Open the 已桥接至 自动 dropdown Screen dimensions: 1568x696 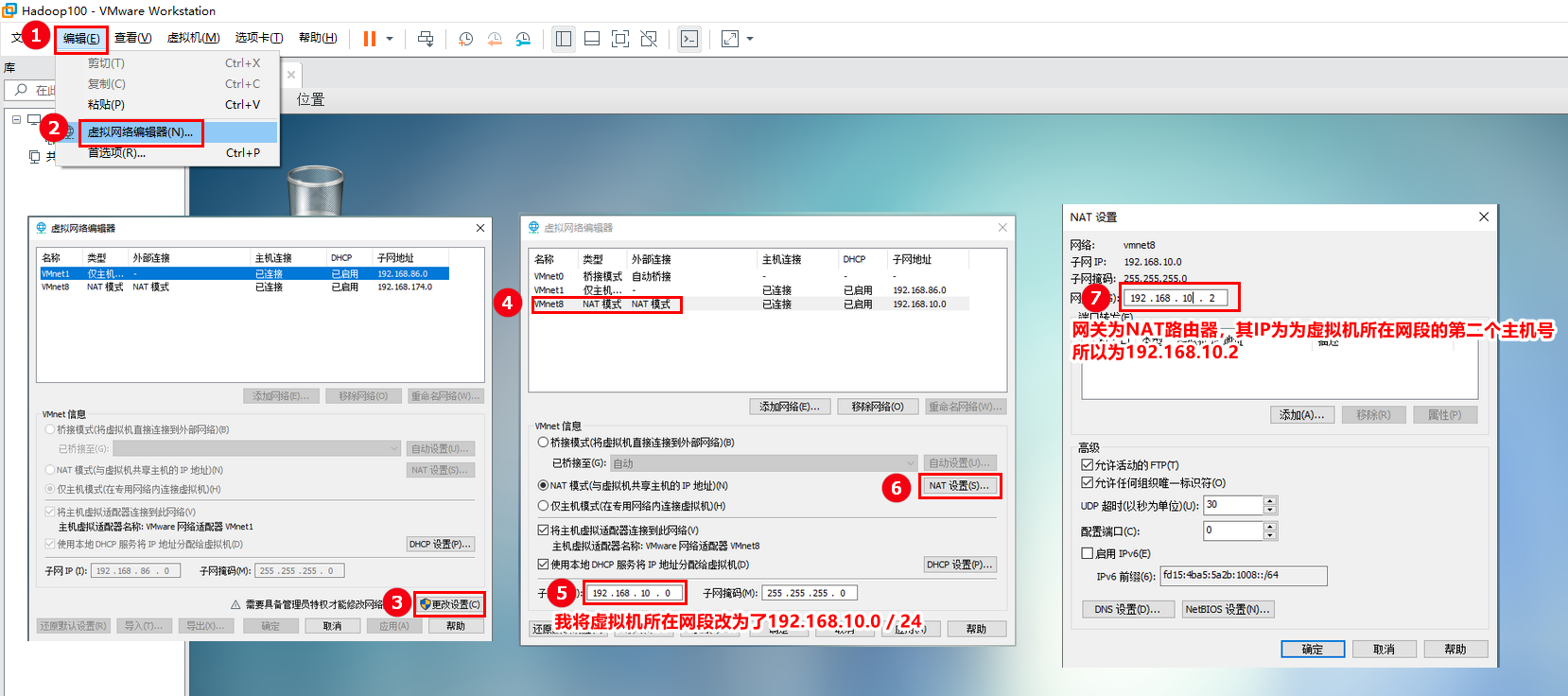[x=763, y=463]
